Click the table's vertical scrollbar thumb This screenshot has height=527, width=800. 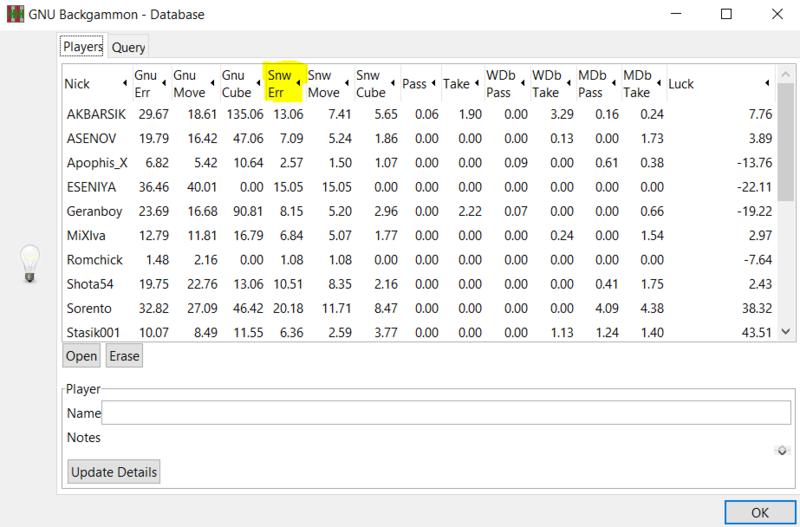tap(786, 143)
